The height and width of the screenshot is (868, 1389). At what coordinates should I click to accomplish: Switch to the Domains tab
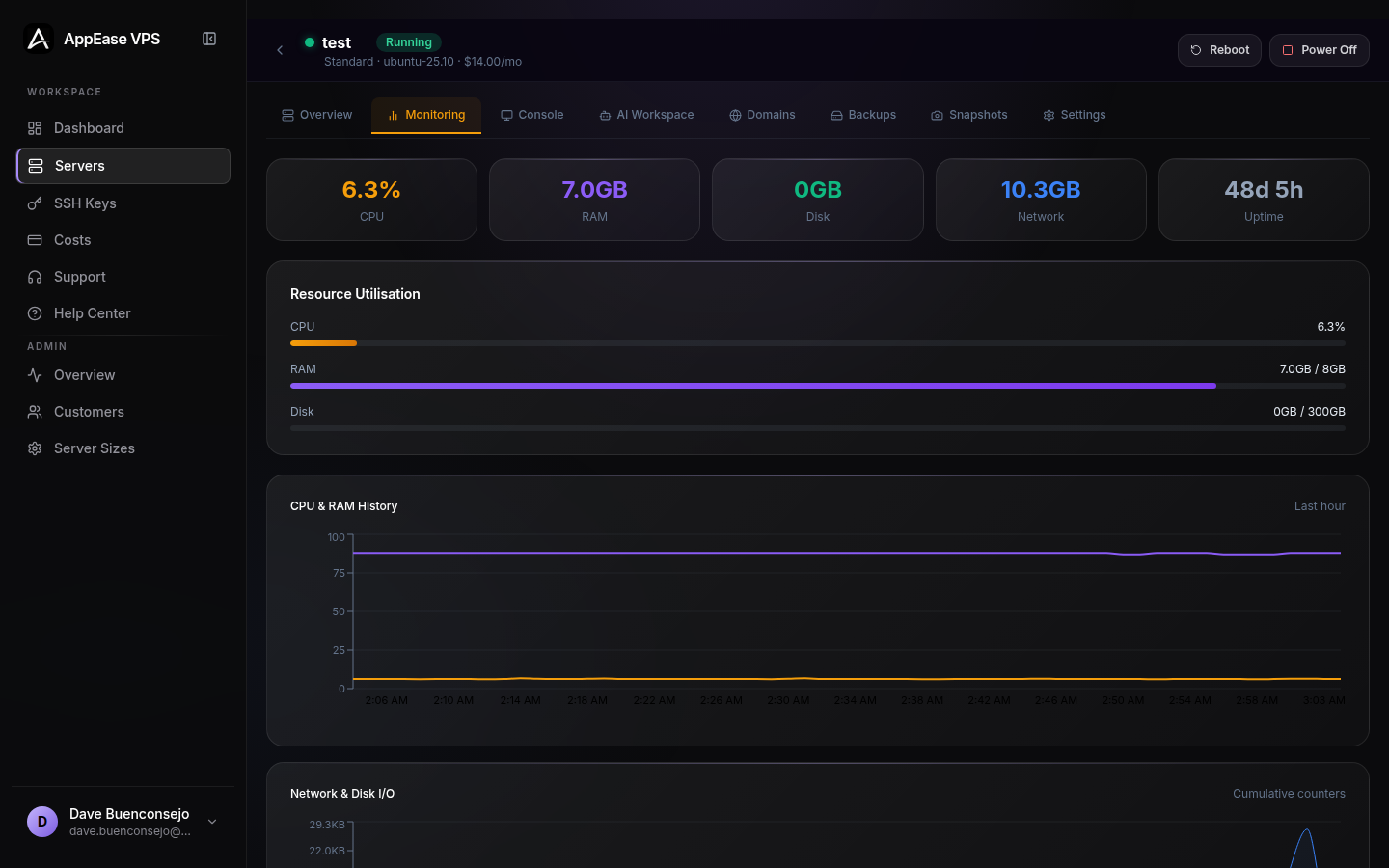pos(762,115)
